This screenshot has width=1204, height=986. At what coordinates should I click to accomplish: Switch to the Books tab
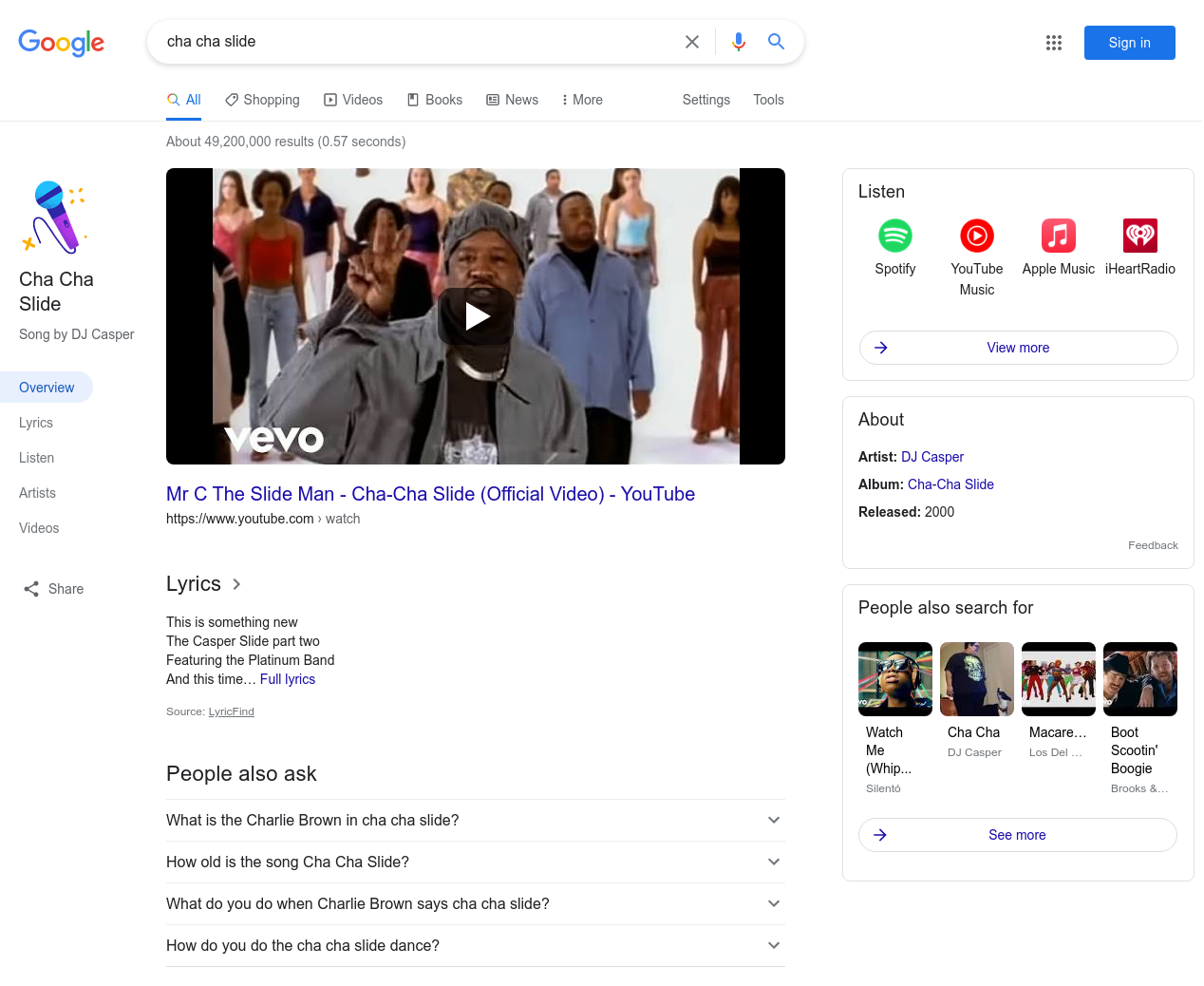(x=435, y=100)
